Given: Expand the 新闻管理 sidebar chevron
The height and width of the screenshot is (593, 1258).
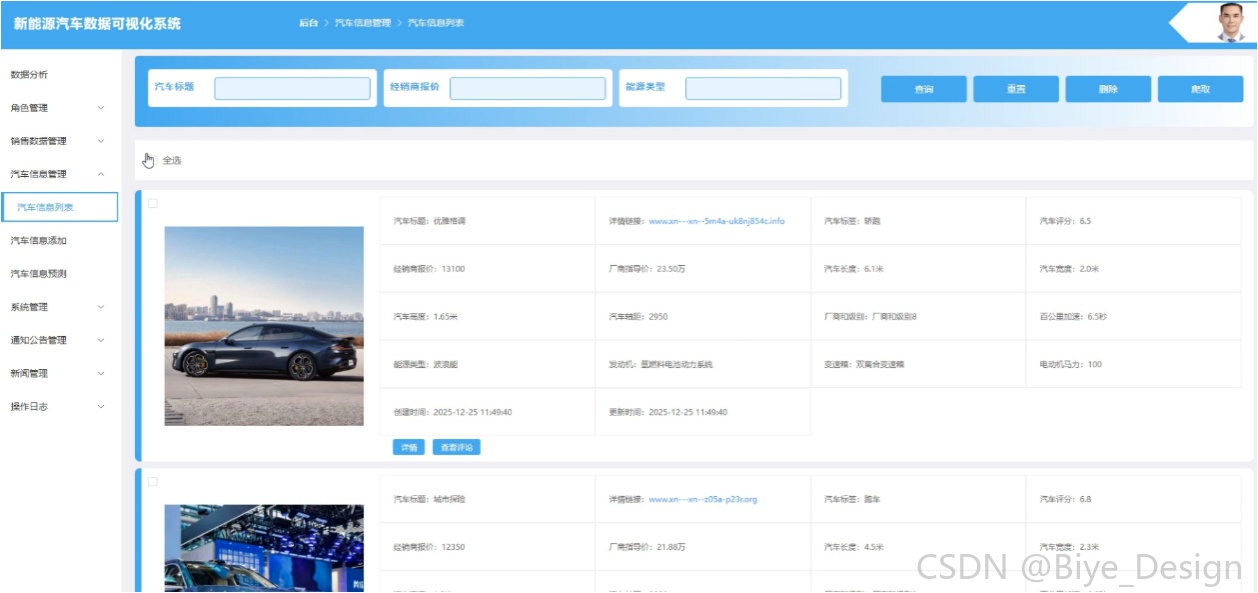Looking at the screenshot, I should (101, 373).
